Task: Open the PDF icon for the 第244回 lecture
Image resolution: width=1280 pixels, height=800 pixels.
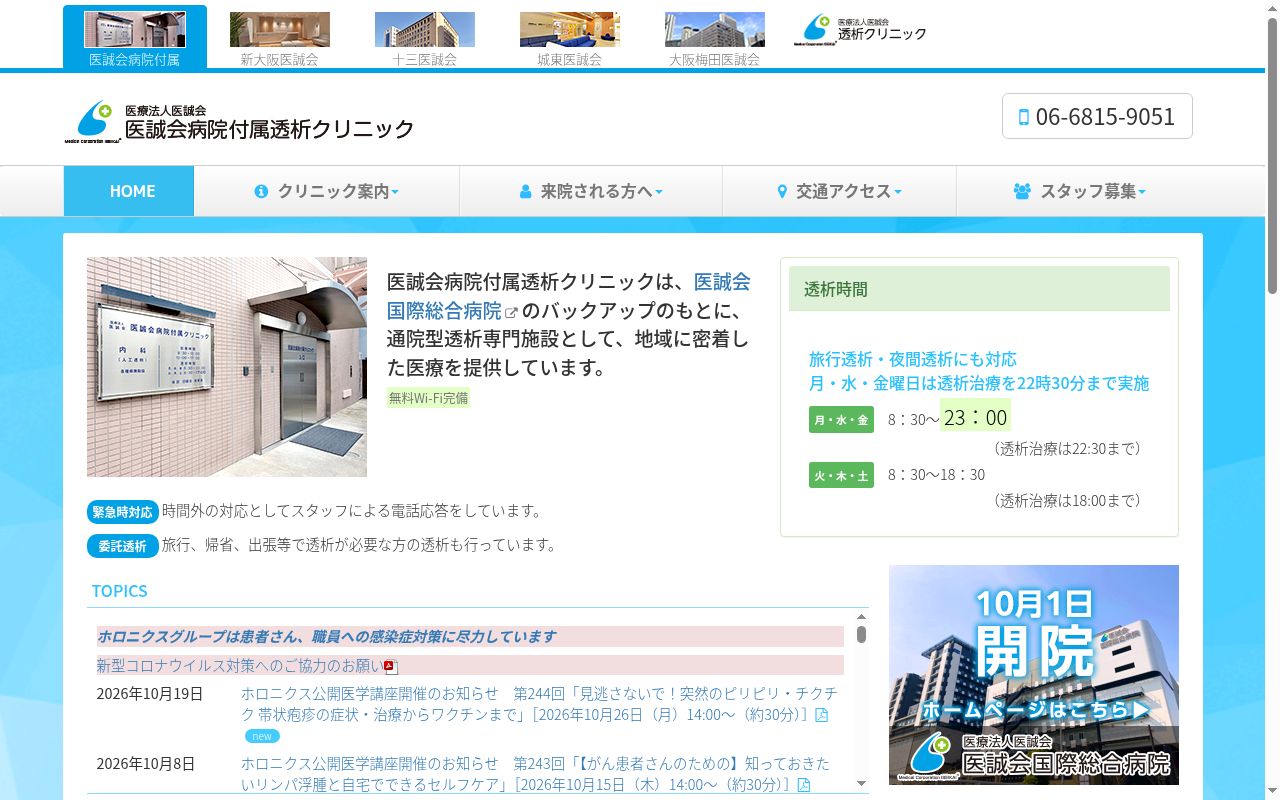Action: click(822, 715)
